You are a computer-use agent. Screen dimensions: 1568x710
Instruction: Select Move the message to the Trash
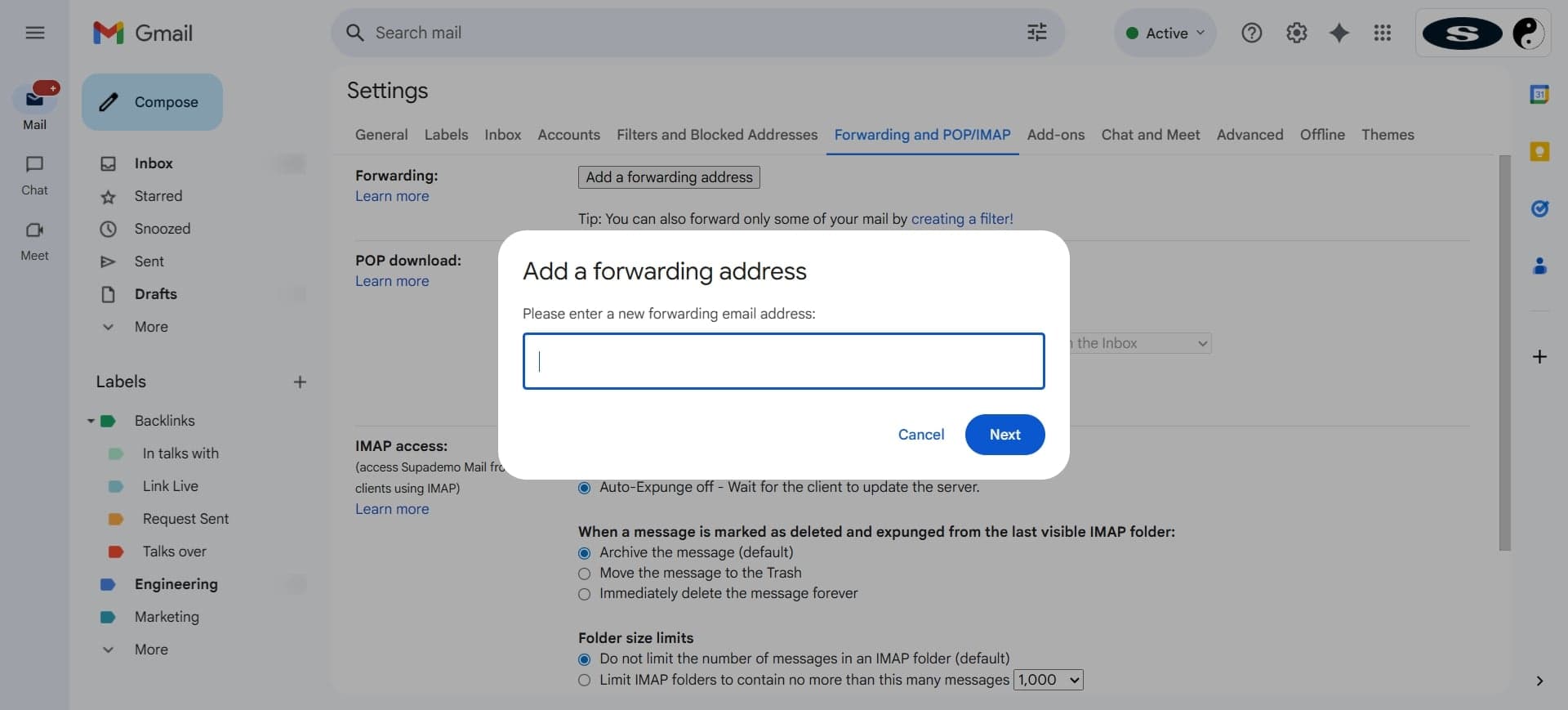point(584,574)
